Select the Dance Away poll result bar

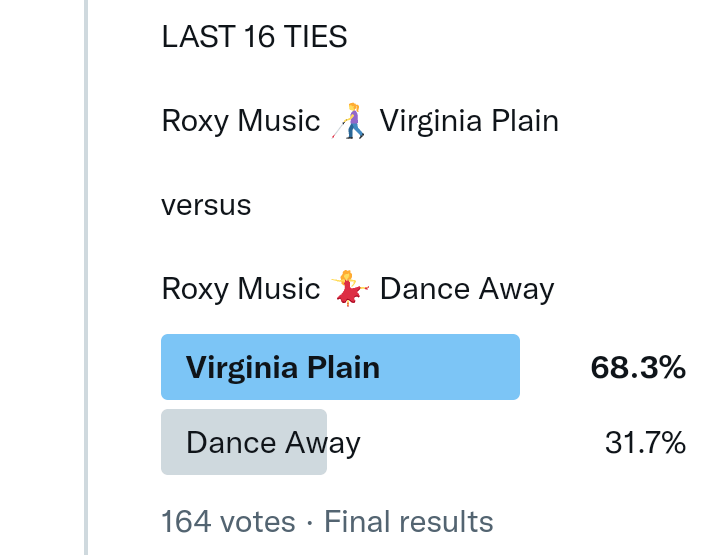point(244,442)
